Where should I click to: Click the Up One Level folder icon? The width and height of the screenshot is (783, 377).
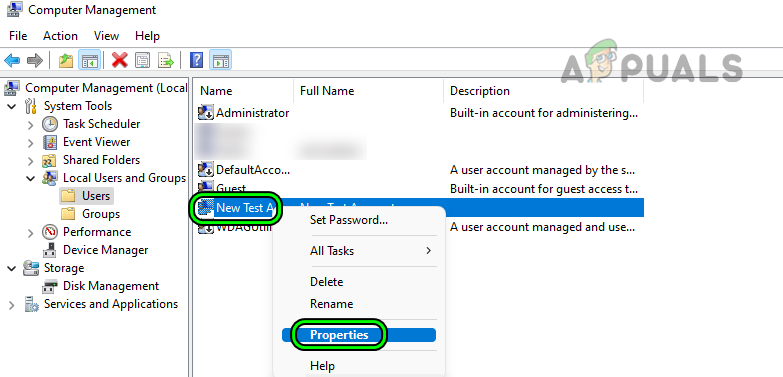pyautogui.click(x=66, y=61)
